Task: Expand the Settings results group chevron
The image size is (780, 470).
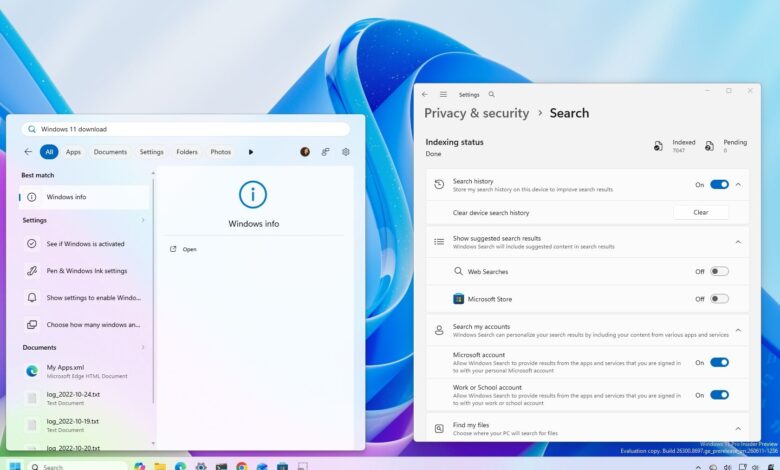Action: [143, 220]
